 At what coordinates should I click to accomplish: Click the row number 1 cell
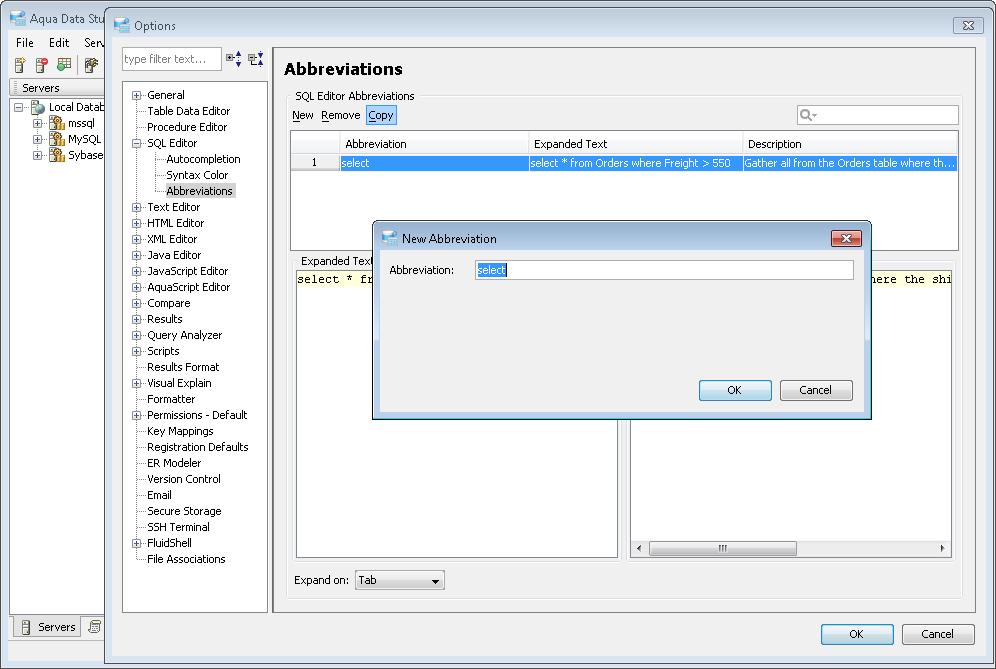(314, 163)
